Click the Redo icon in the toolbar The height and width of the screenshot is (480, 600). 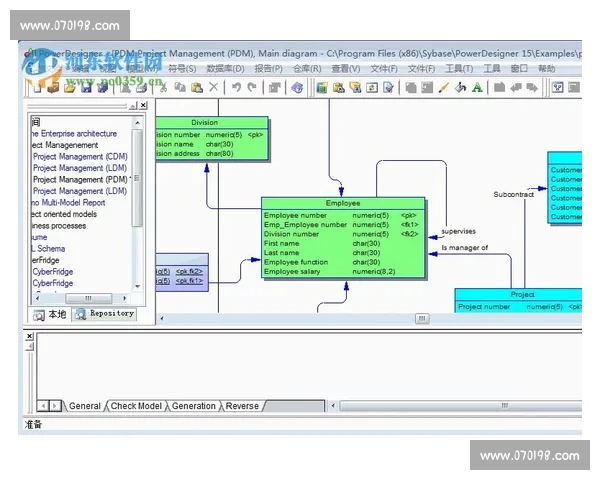pos(251,88)
